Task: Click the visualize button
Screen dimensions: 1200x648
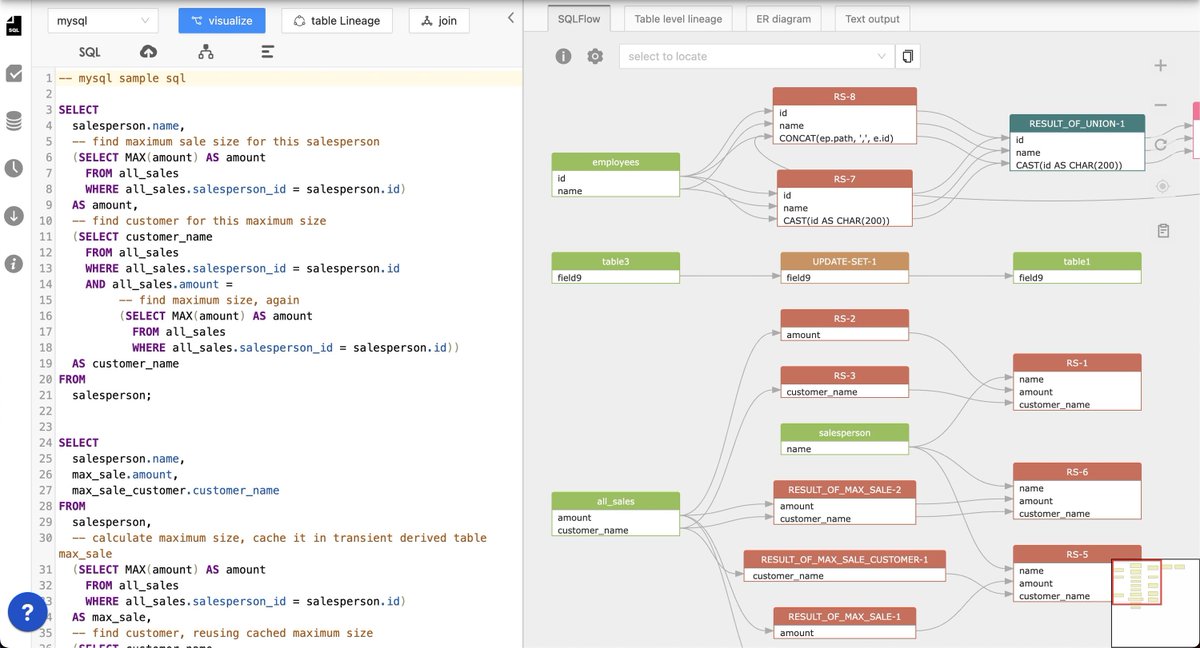Action: coord(222,20)
